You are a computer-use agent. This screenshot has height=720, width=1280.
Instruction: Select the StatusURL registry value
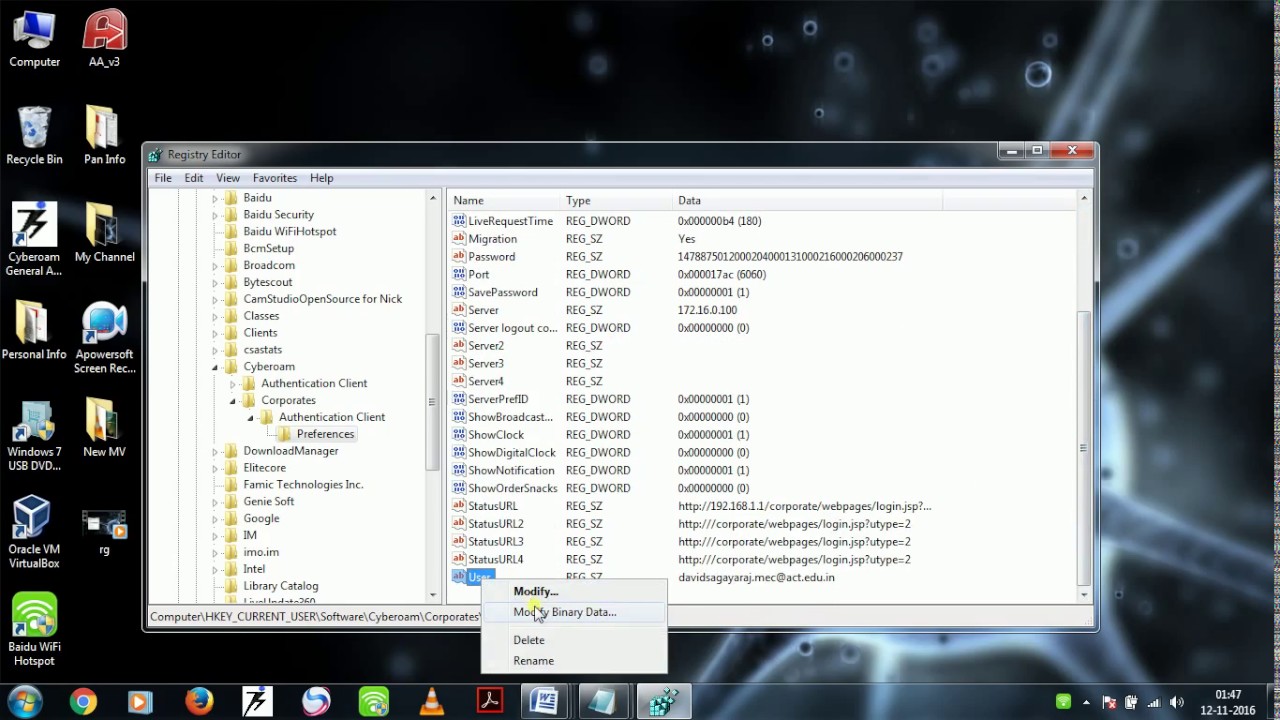click(x=492, y=506)
